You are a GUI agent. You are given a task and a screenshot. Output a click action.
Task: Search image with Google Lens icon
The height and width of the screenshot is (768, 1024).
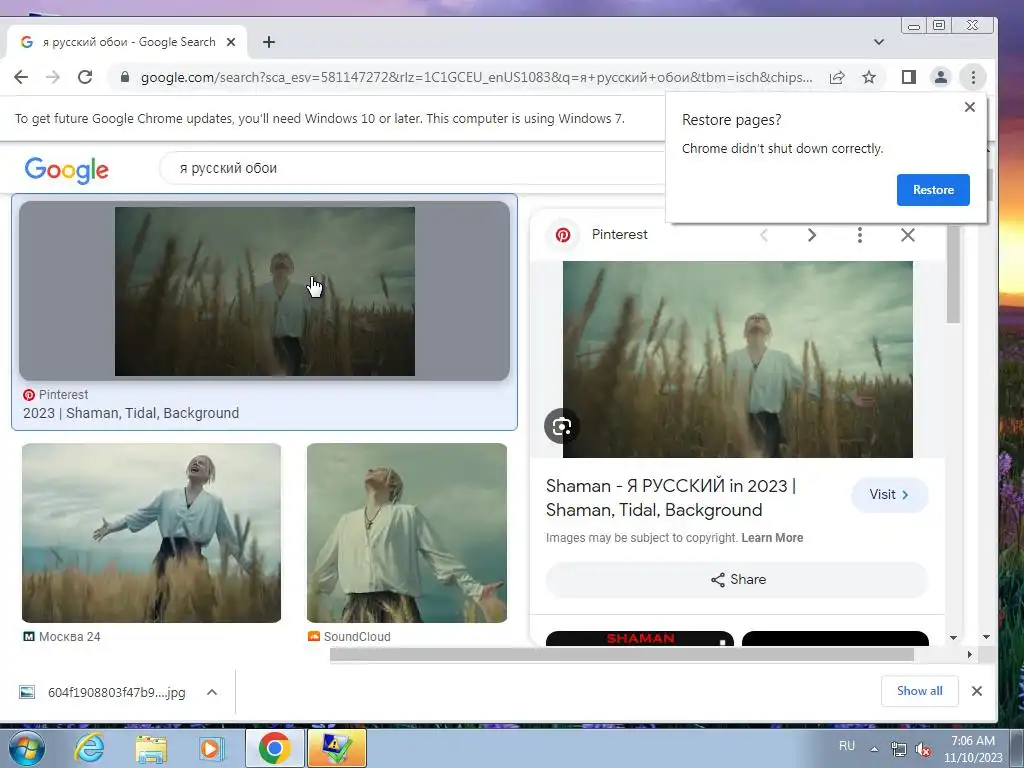pyautogui.click(x=562, y=426)
